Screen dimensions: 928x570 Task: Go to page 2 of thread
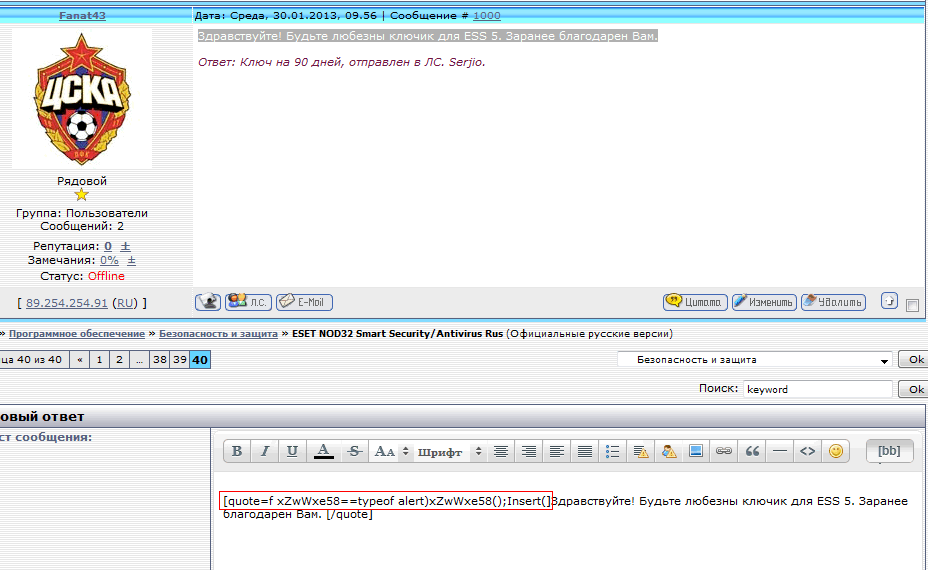(120, 359)
